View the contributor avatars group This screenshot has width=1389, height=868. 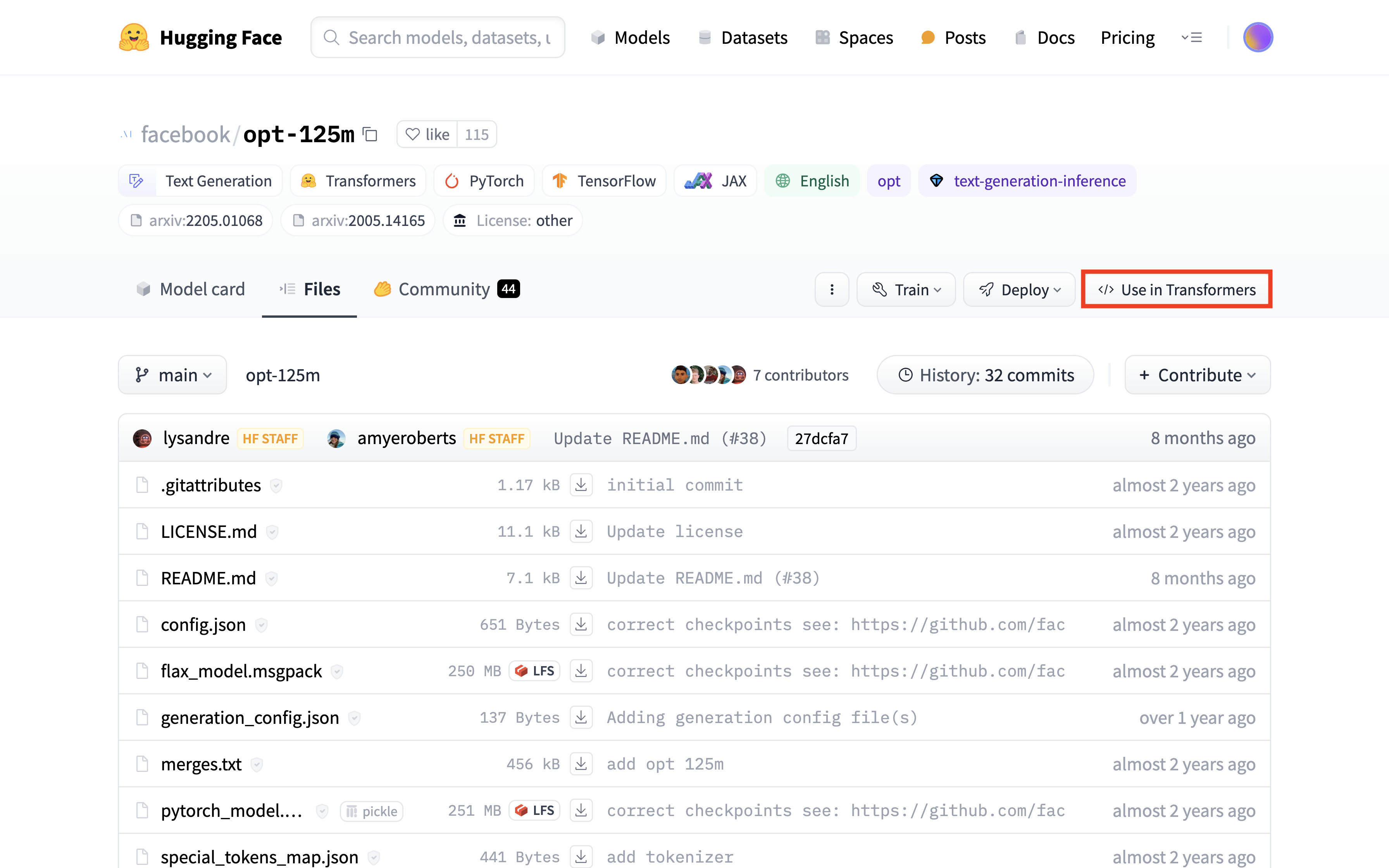click(709, 375)
